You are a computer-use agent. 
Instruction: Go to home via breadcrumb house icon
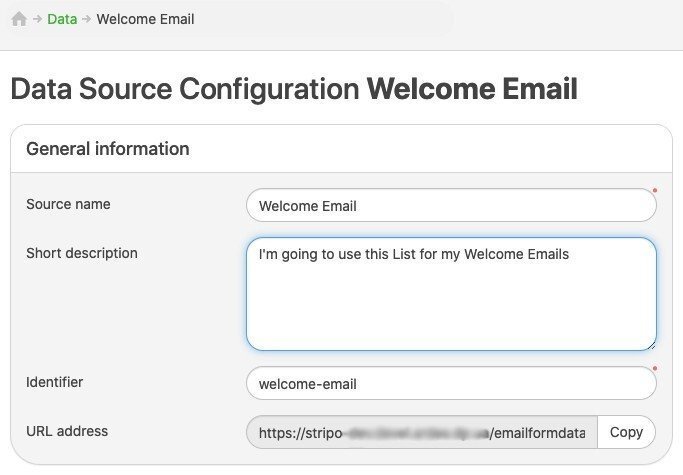click(19, 19)
